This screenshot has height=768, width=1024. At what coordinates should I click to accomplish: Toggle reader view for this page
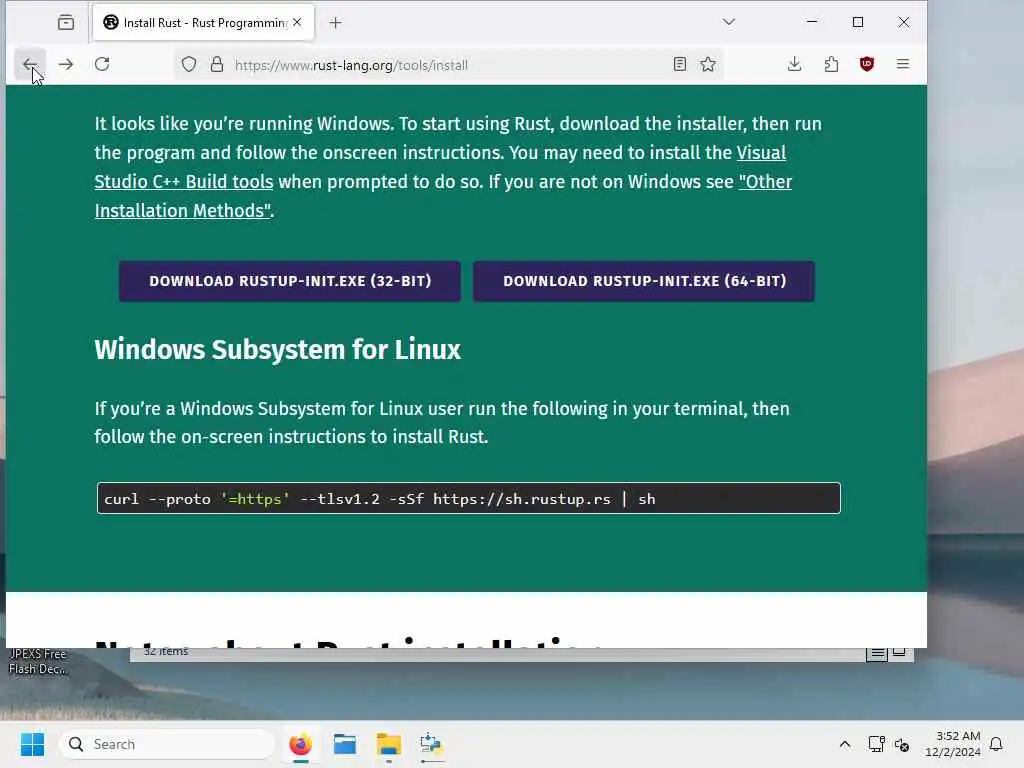pyautogui.click(x=680, y=64)
